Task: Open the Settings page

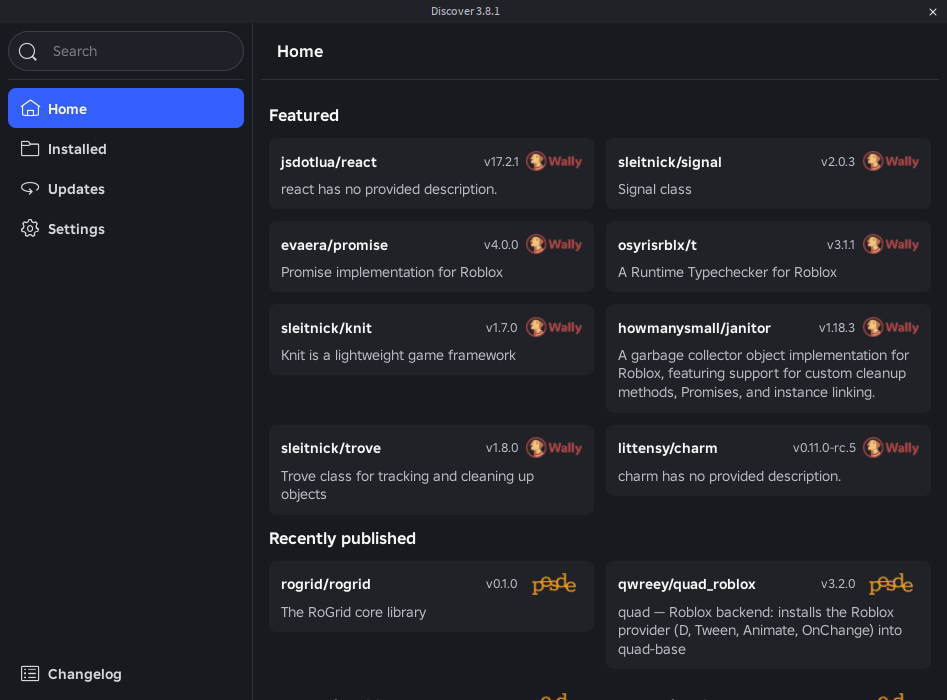Action: click(x=126, y=228)
